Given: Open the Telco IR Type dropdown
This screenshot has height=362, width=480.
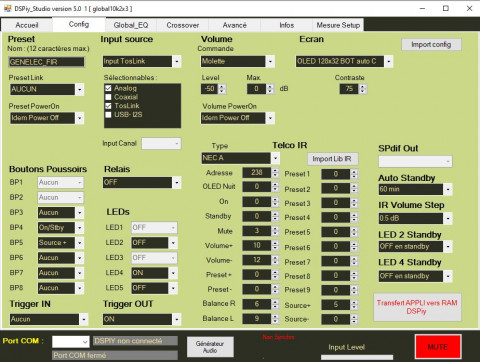Looking at the screenshot, I should point(275,158).
